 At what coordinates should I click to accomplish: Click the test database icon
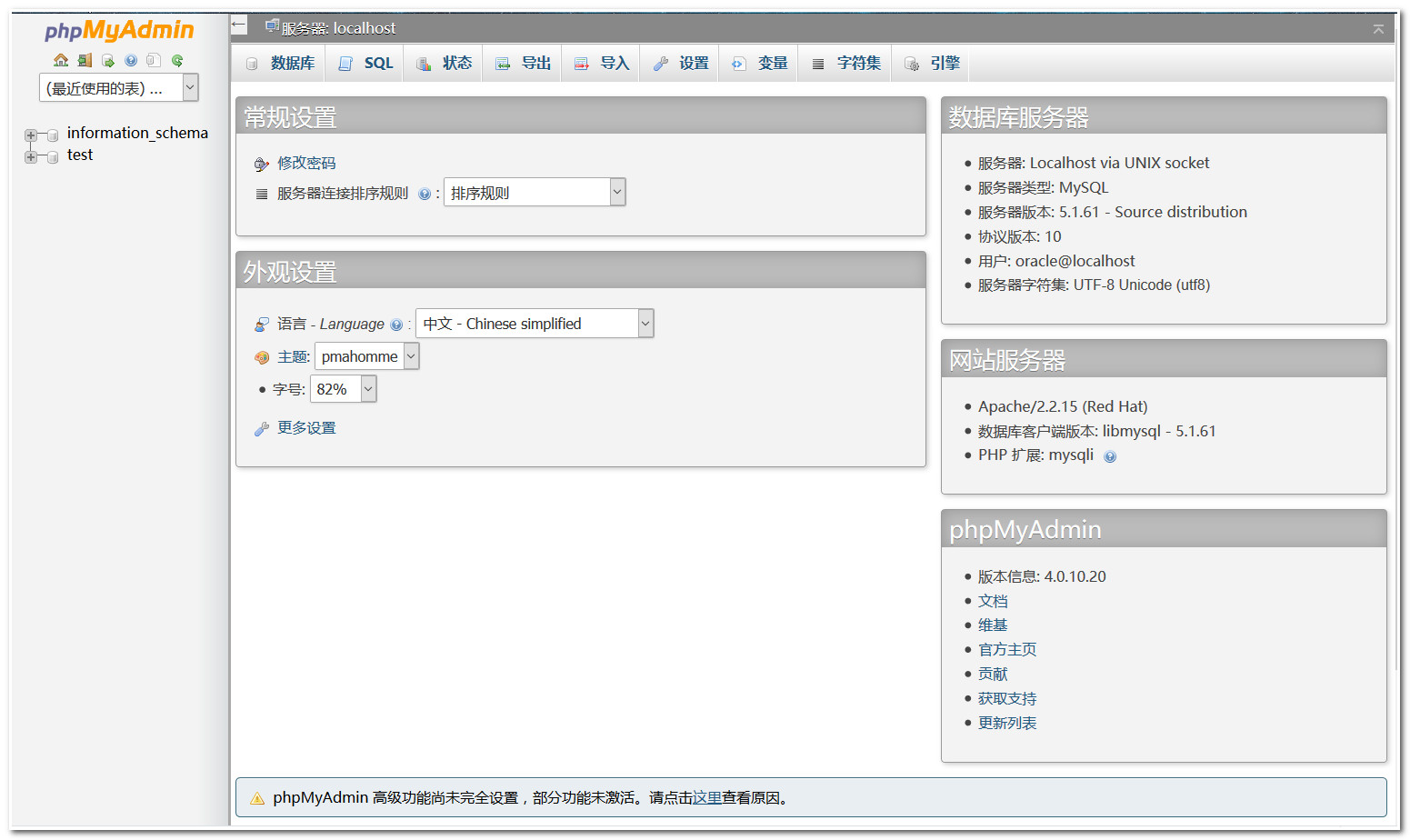[x=53, y=156]
